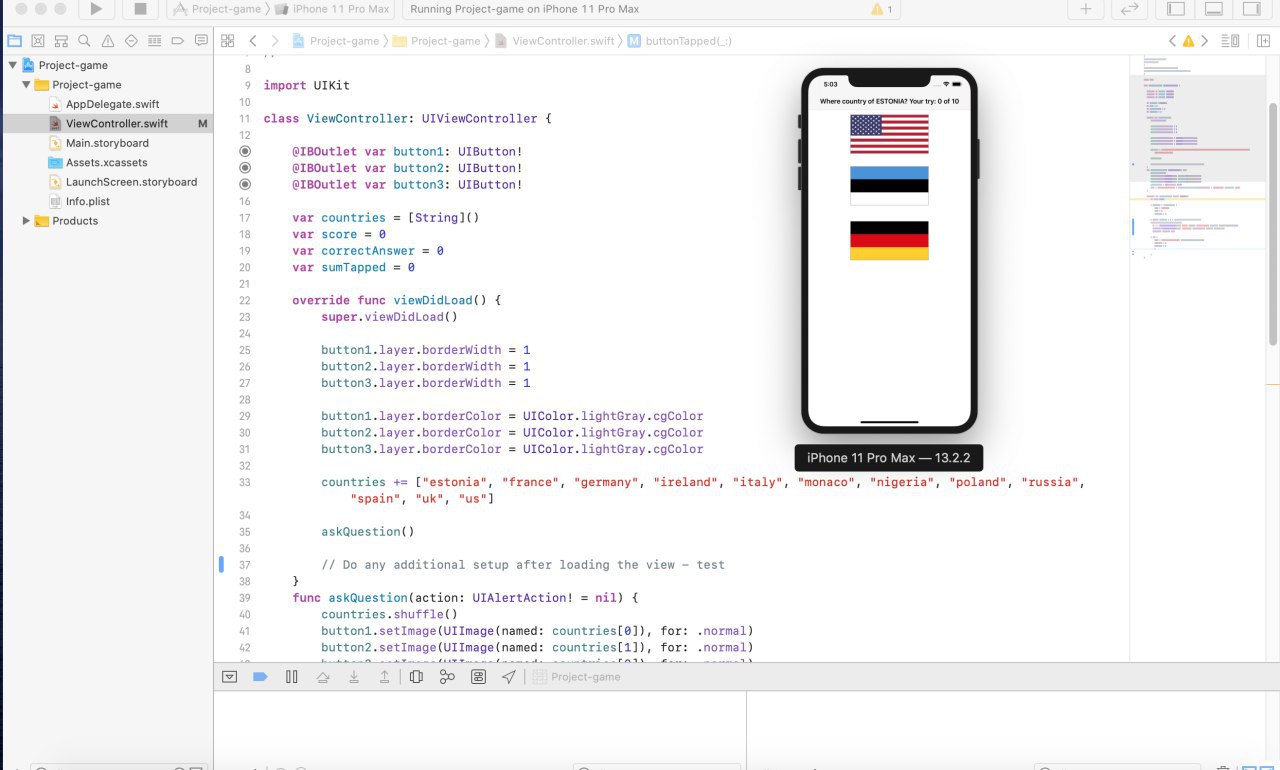Select ViewController.swift in navigator

tap(116, 124)
